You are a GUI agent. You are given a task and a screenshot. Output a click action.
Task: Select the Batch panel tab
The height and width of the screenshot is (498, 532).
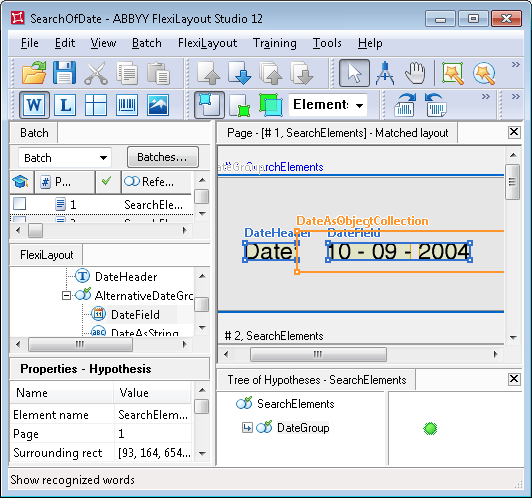click(34, 133)
